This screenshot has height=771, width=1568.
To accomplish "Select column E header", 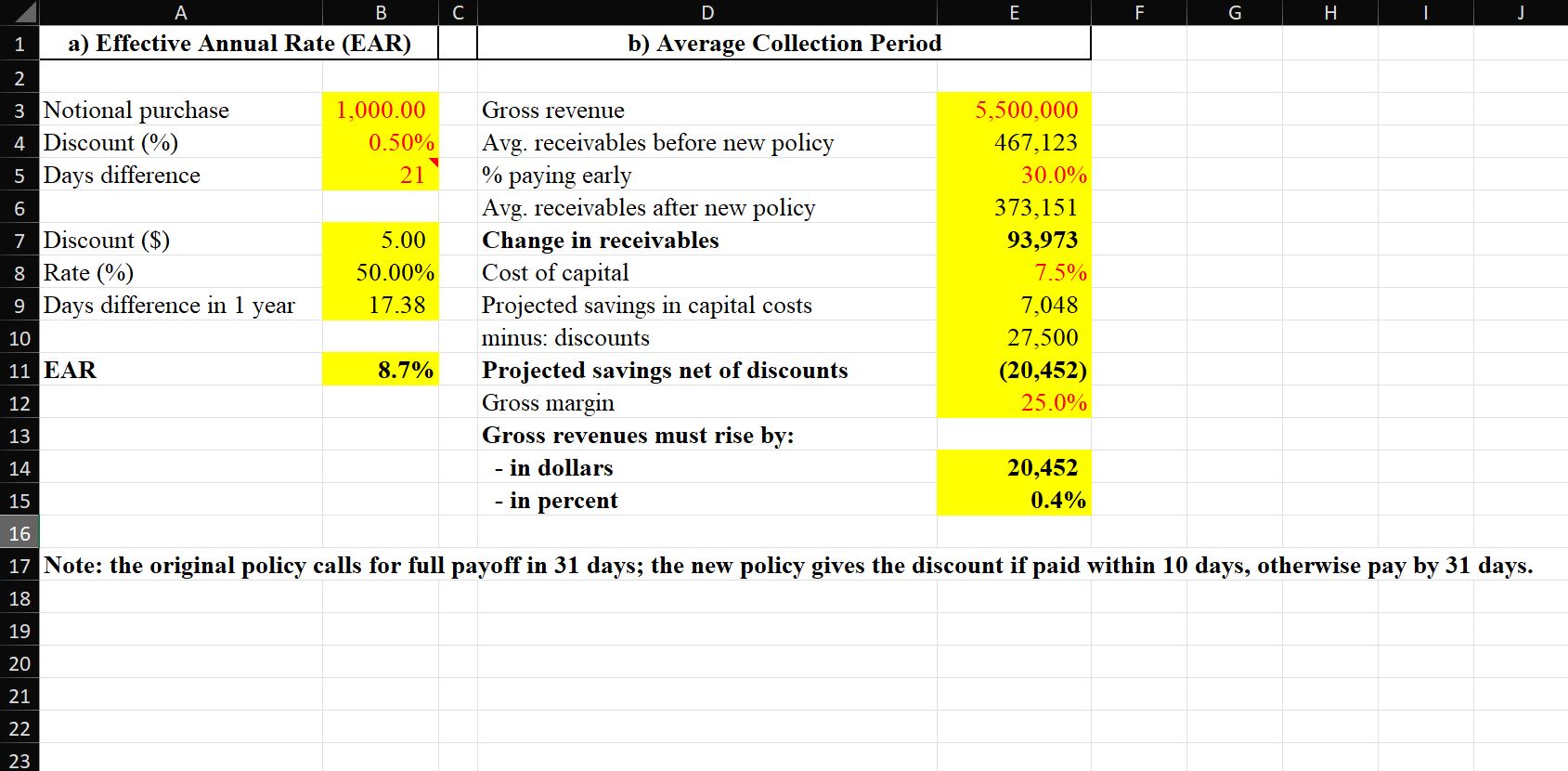I will (x=1014, y=12).
